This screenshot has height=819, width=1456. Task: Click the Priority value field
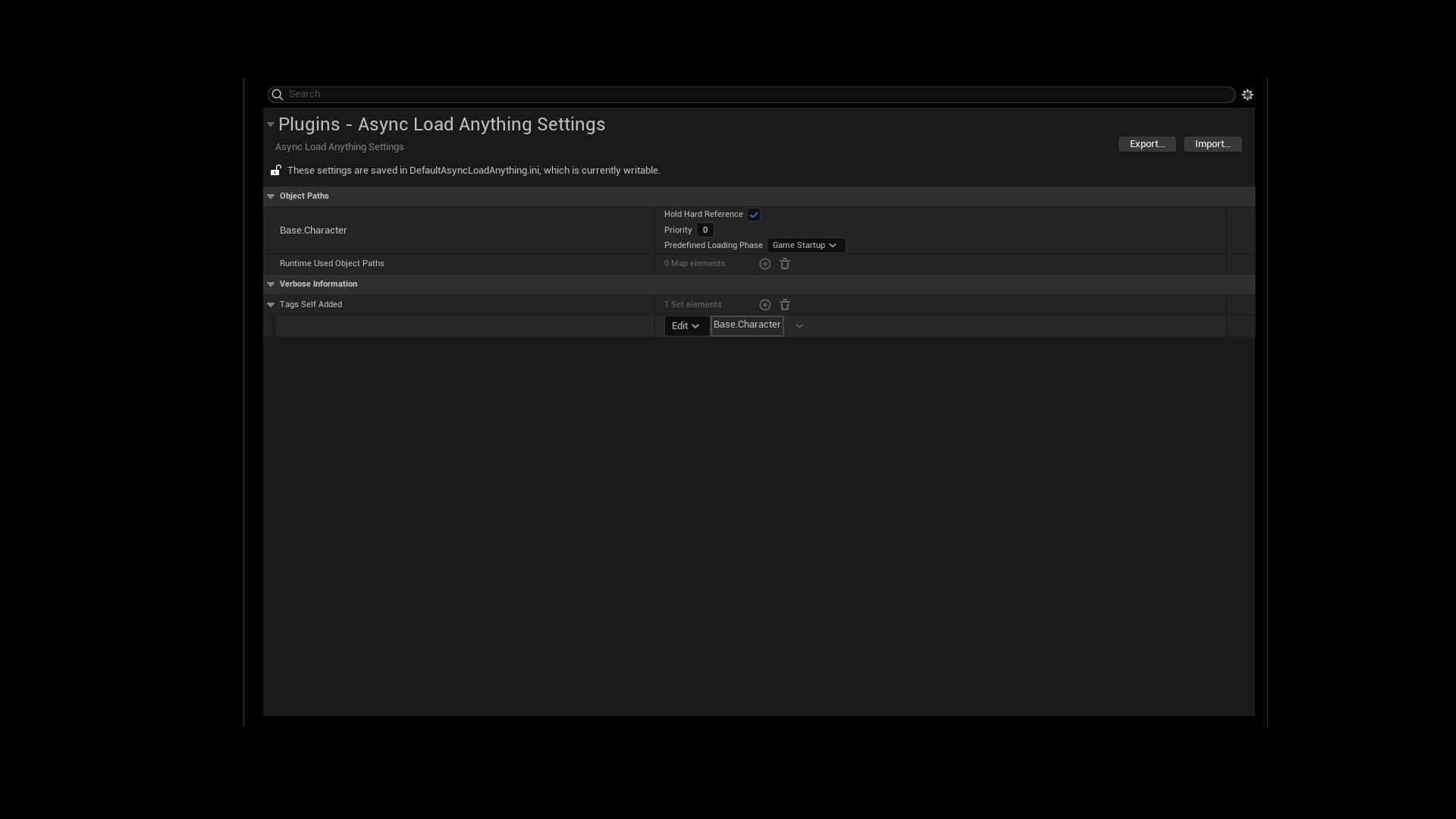(704, 230)
